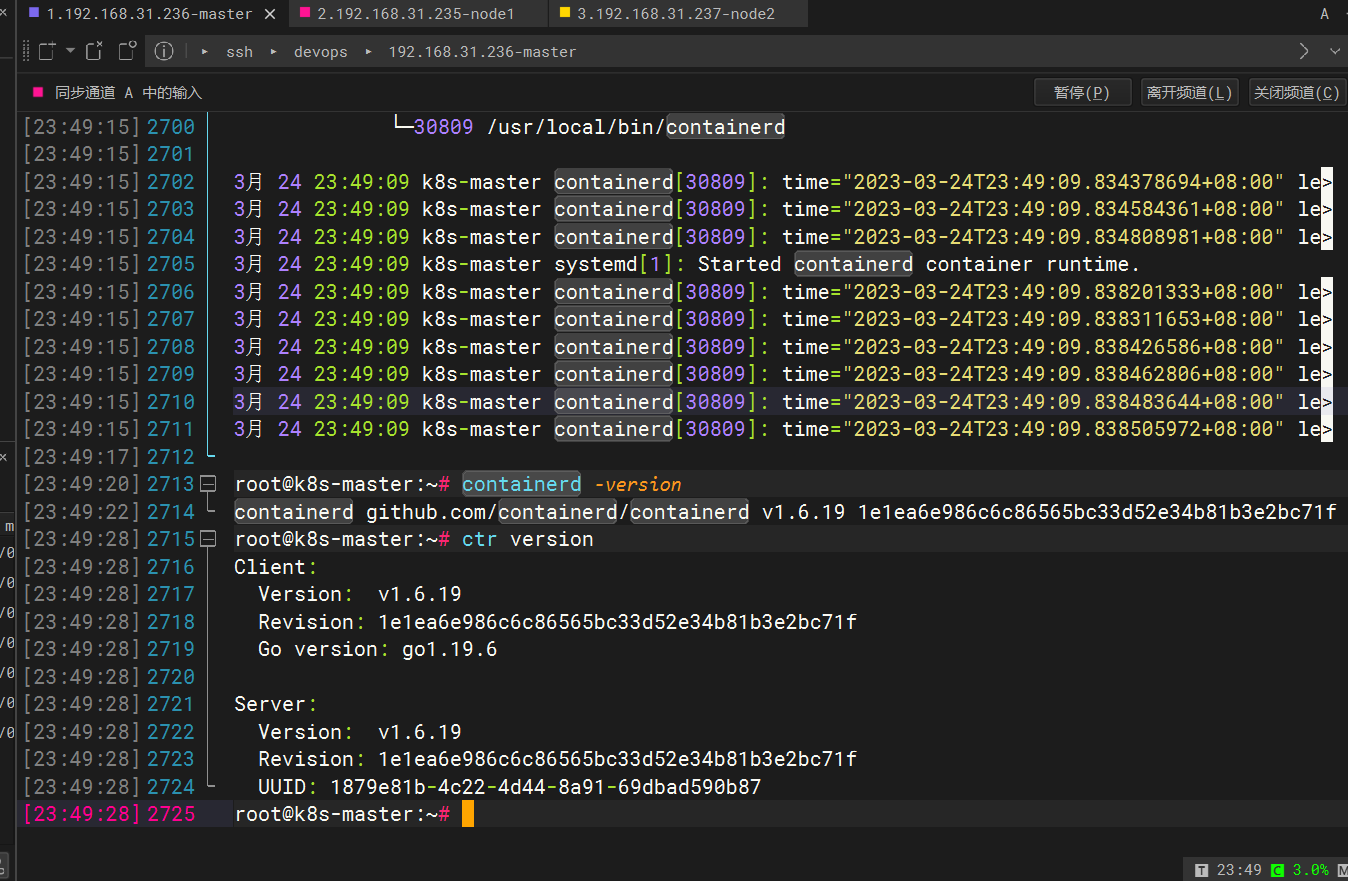Close the 192.168.31.236-master tab
Viewport: 1348px width, 881px height.
click(269, 14)
